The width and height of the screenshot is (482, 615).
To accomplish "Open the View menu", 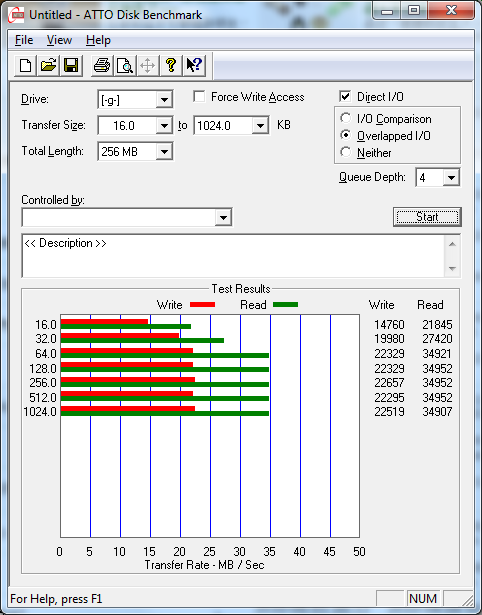I will 59,40.
